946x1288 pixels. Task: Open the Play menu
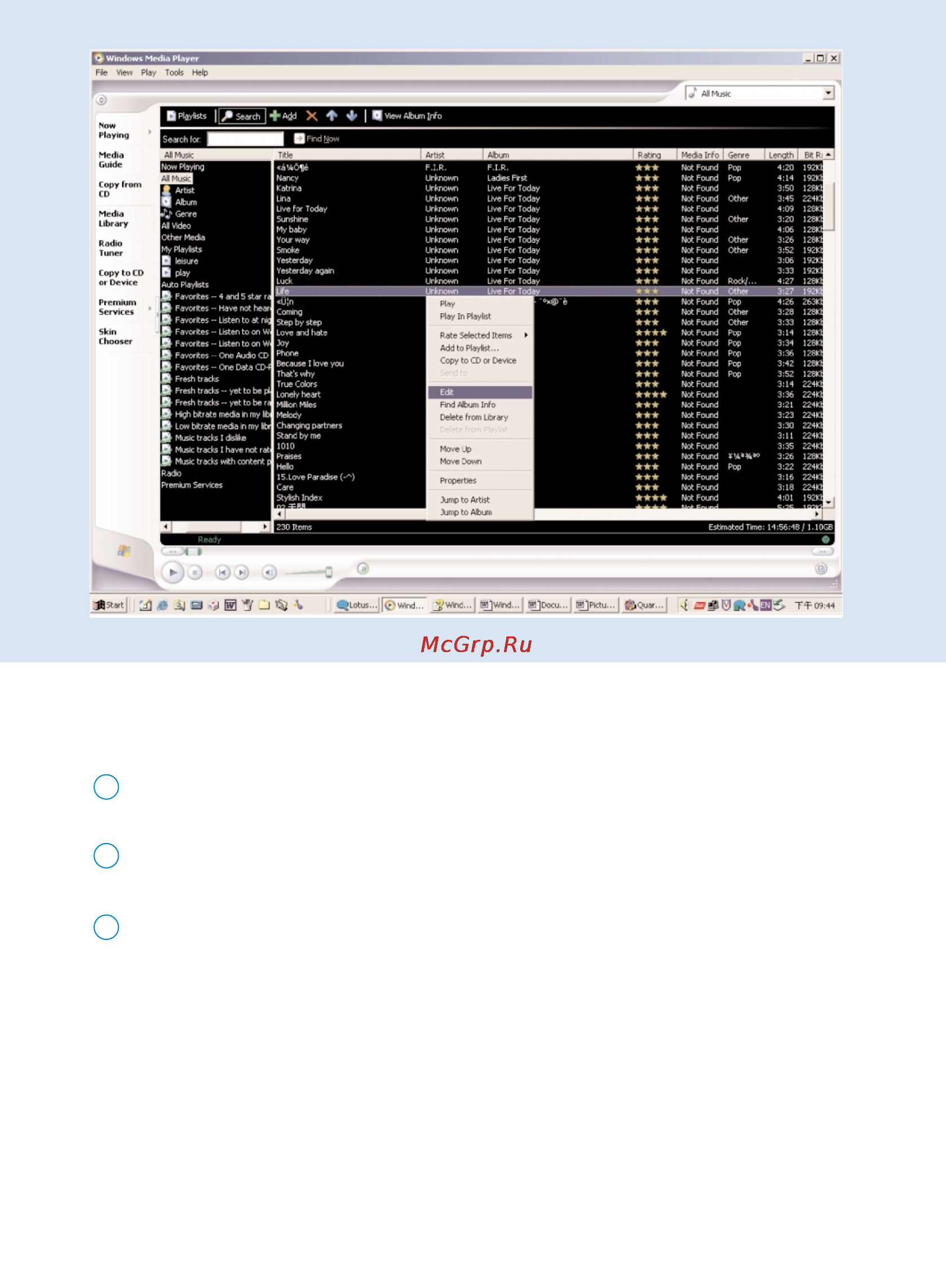[148, 73]
